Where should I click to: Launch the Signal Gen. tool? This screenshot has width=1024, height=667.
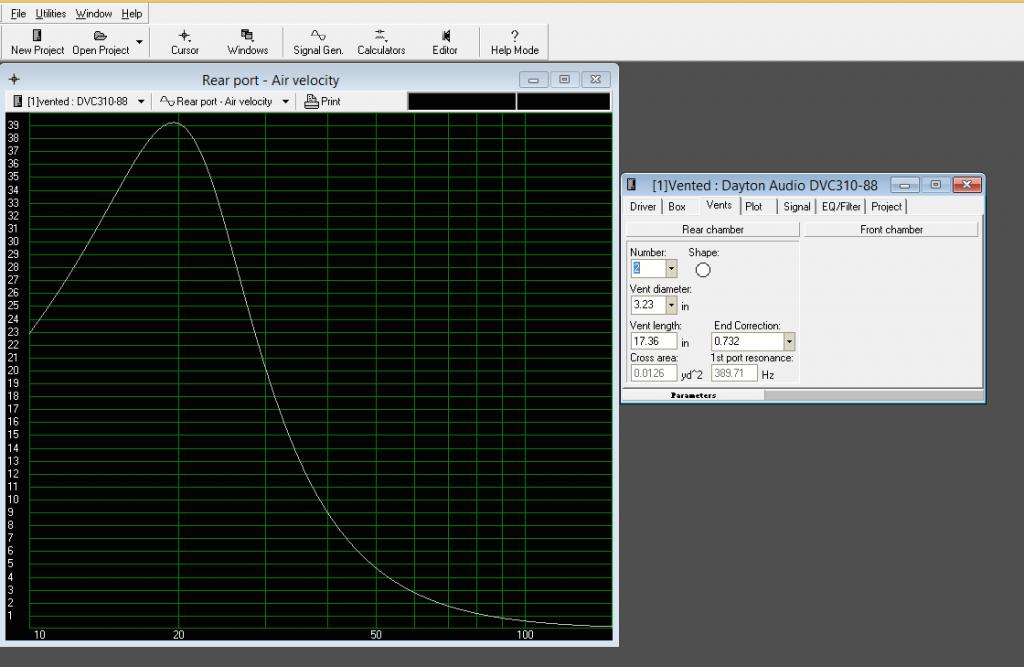(x=318, y=42)
